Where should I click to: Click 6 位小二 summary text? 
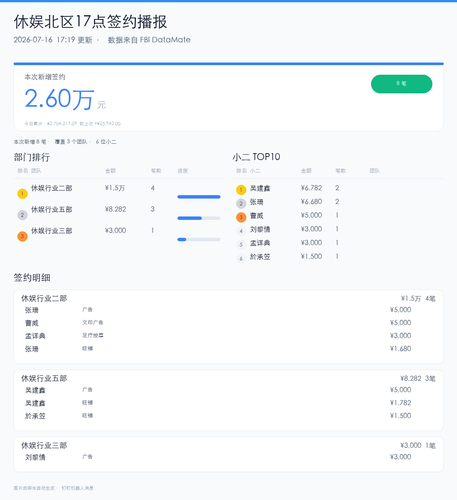click(x=106, y=142)
